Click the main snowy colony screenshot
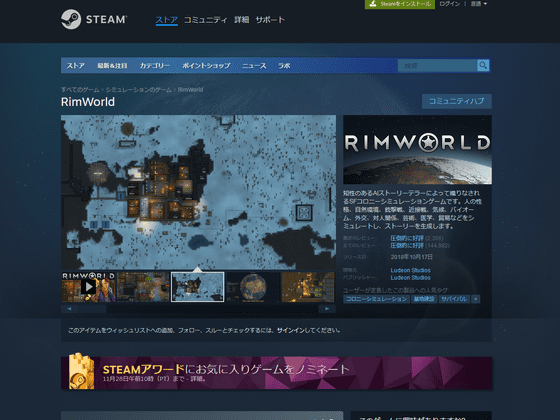The width and height of the screenshot is (560, 420). (198, 192)
